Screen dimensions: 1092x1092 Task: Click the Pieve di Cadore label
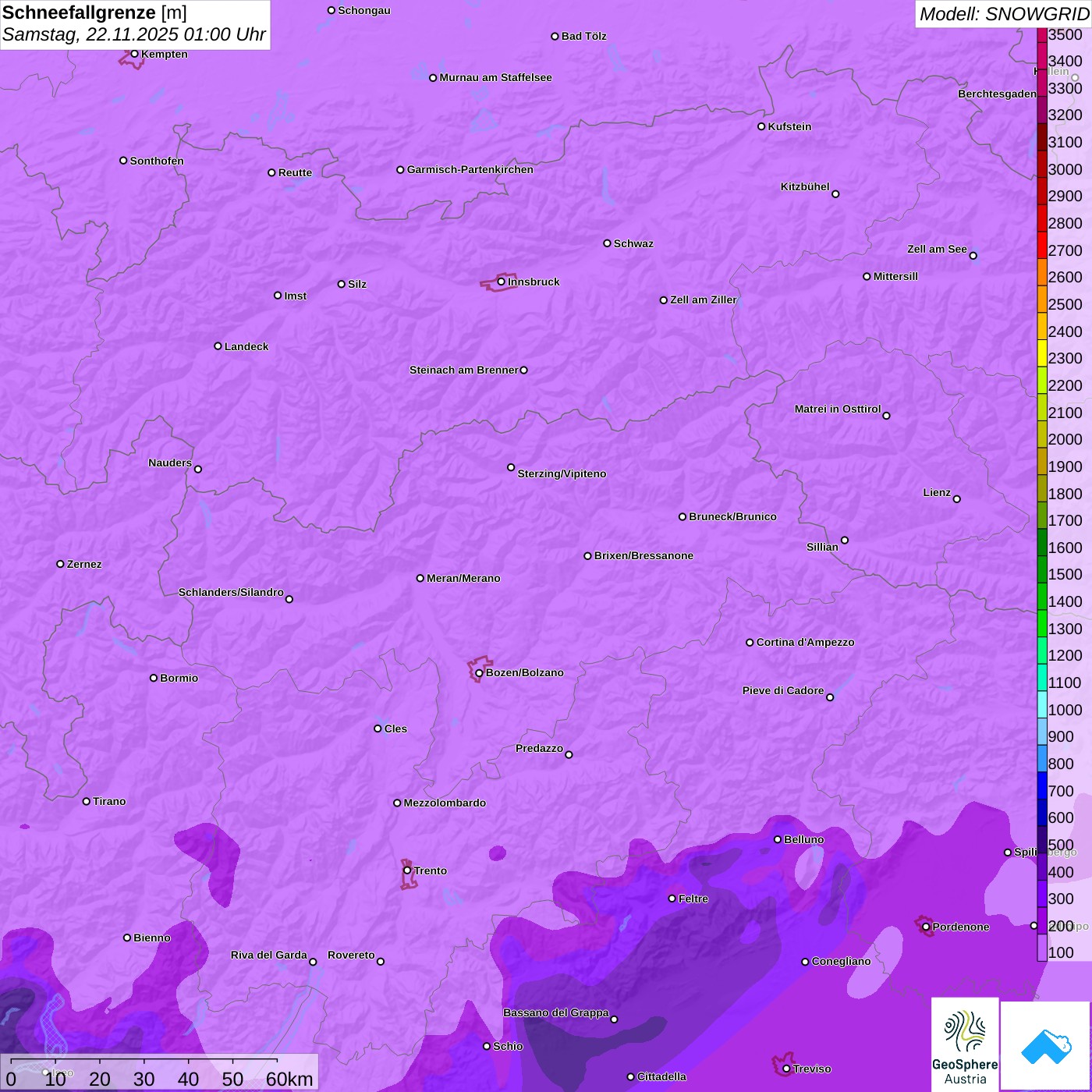coord(783,690)
